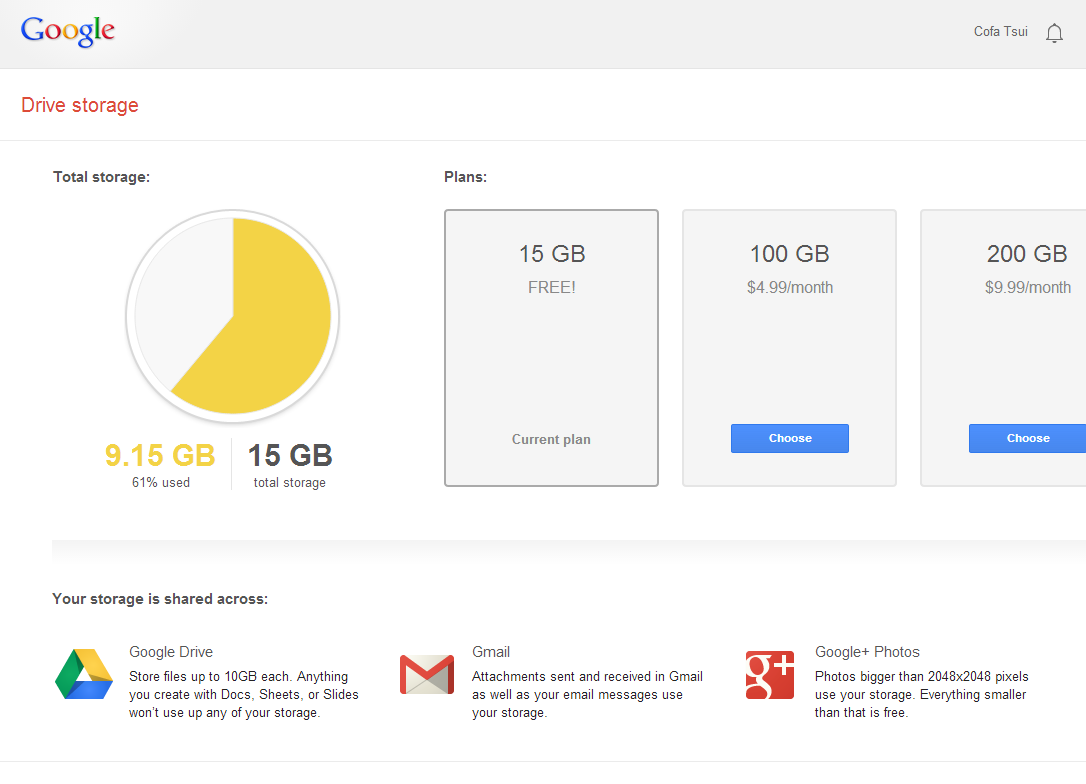Click the Current plan label
The image size is (1086, 784).
pyautogui.click(x=551, y=439)
